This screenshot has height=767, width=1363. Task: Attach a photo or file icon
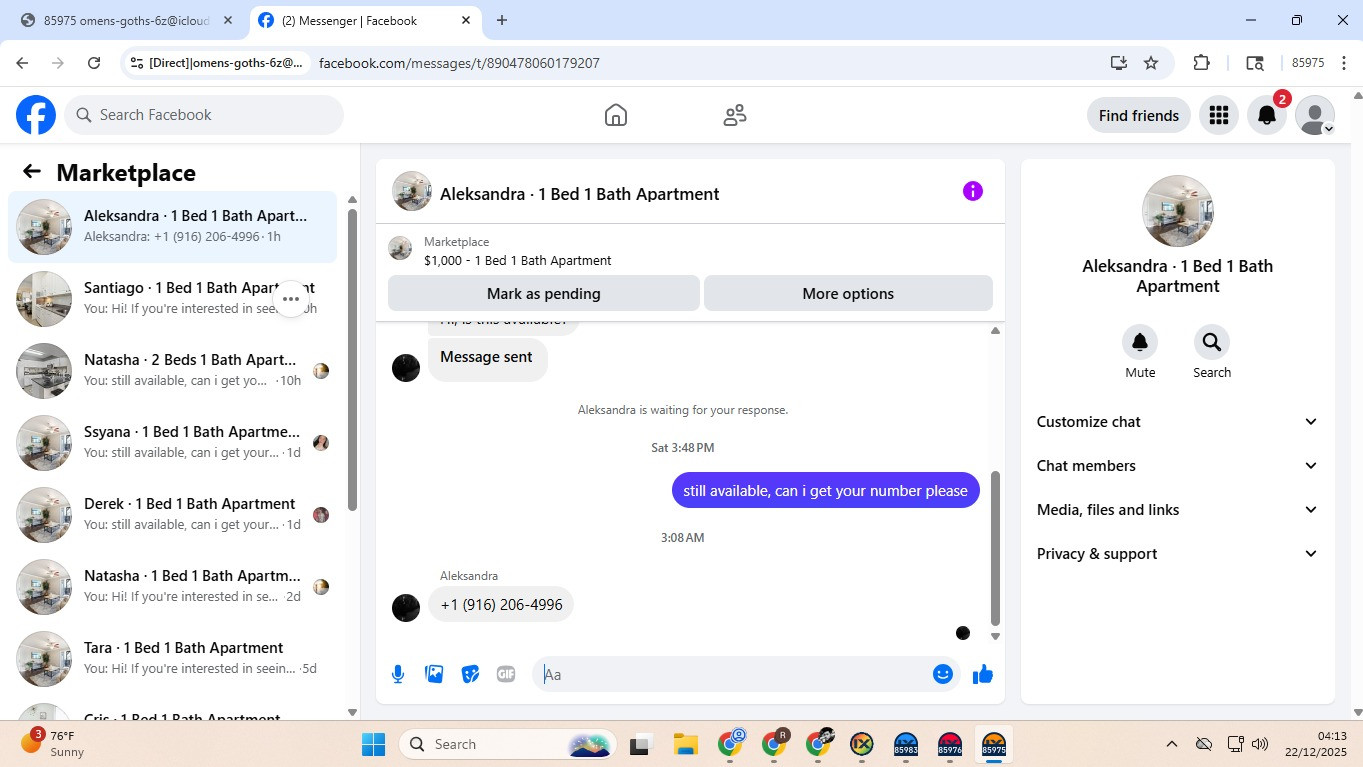pyautogui.click(x=434, y=674)
